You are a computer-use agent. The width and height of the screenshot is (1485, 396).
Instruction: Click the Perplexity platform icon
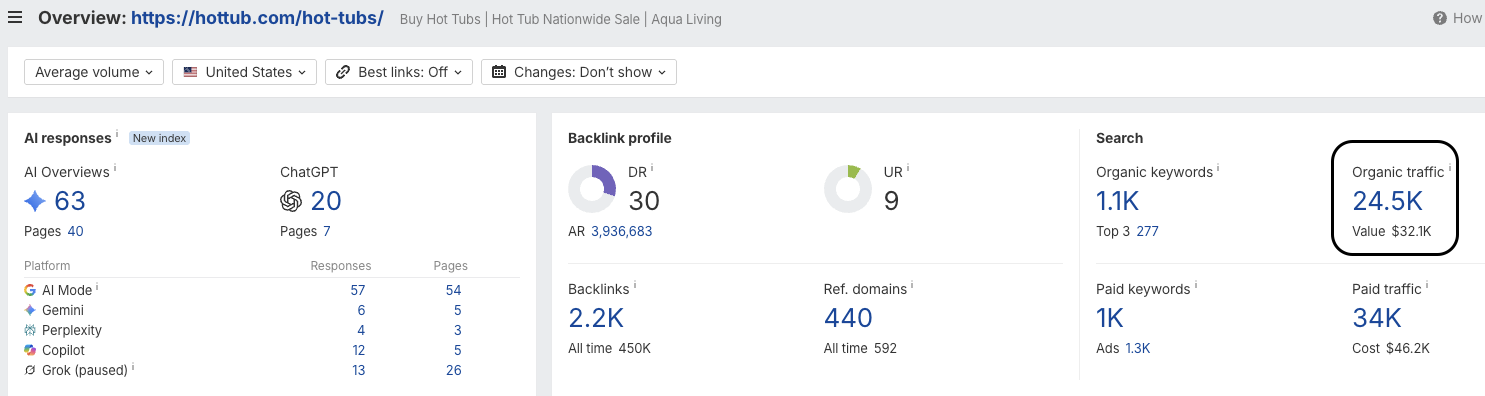[30, 330]
